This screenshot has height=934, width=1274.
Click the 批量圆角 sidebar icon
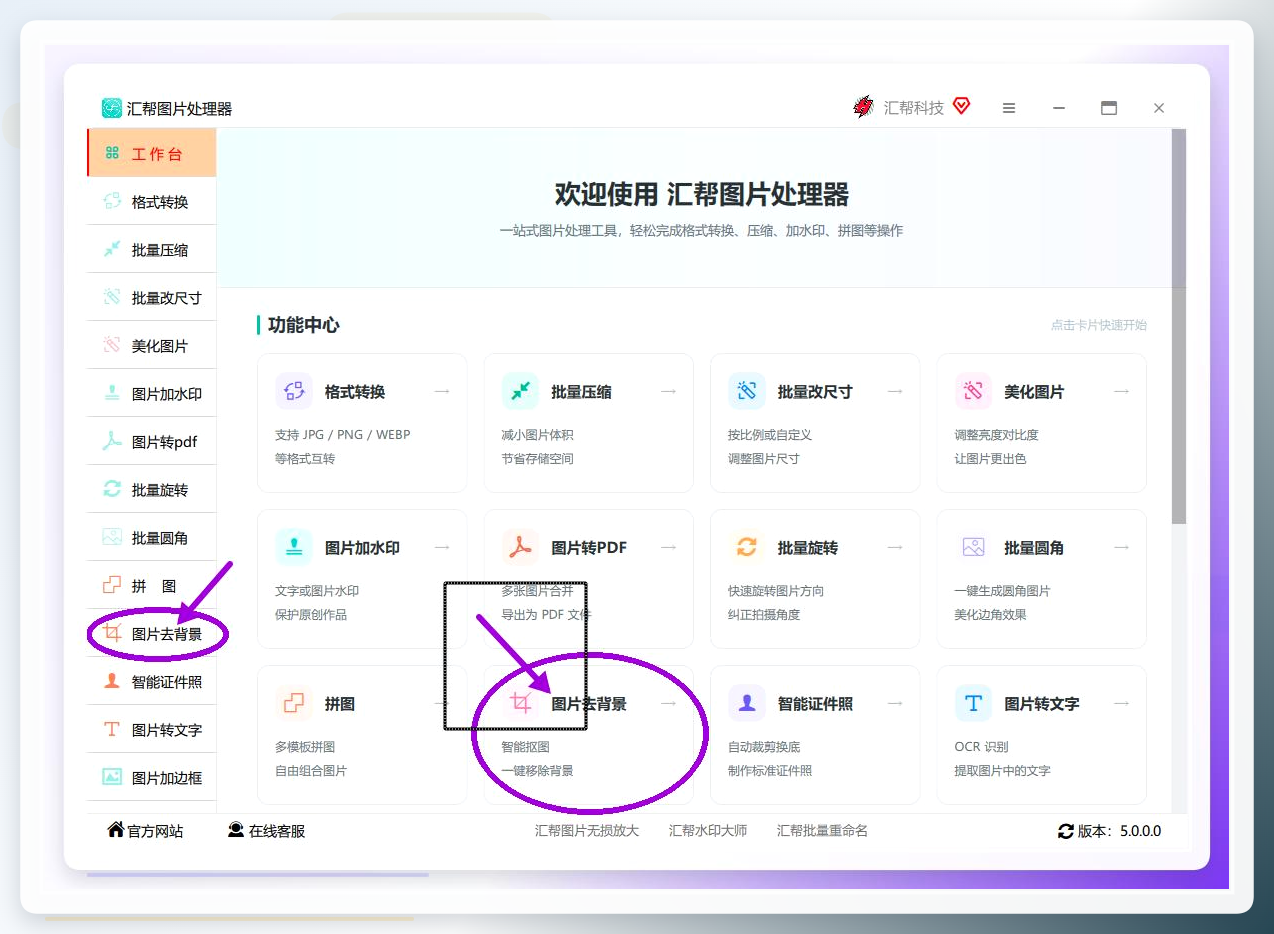click(112, 537)
